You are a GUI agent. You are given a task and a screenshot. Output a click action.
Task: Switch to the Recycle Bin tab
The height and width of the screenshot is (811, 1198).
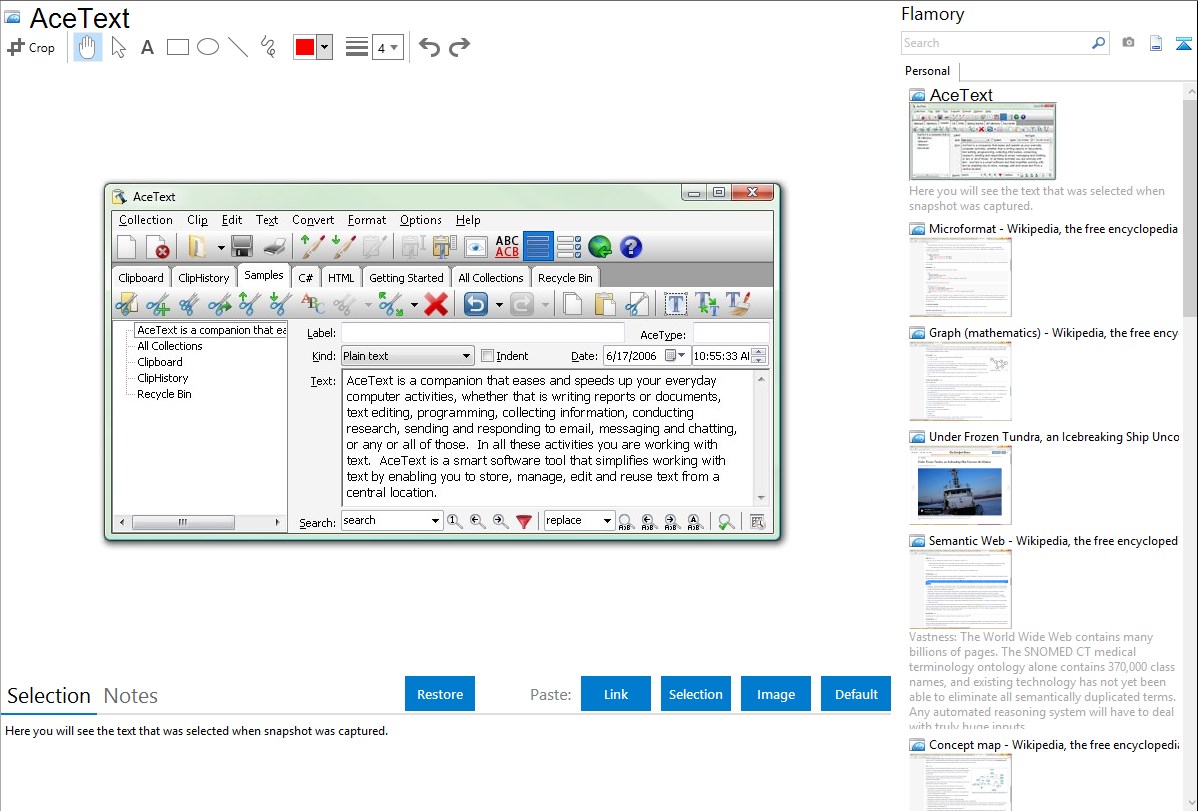565,277
